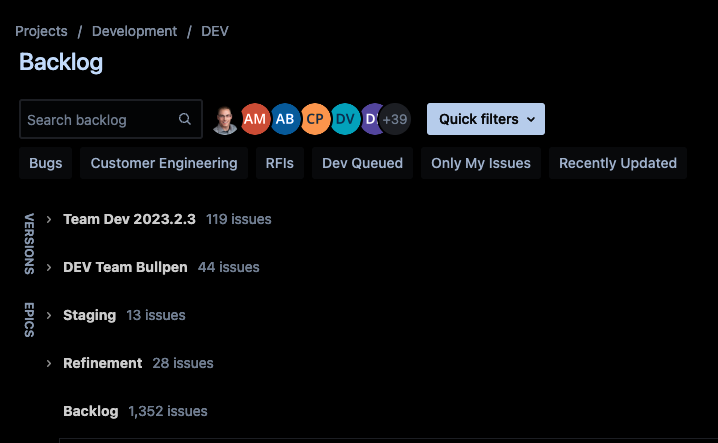Screen dimensions: 718x443
Task: Filter by AB assignee avatar
Action: tap(285, 119)
